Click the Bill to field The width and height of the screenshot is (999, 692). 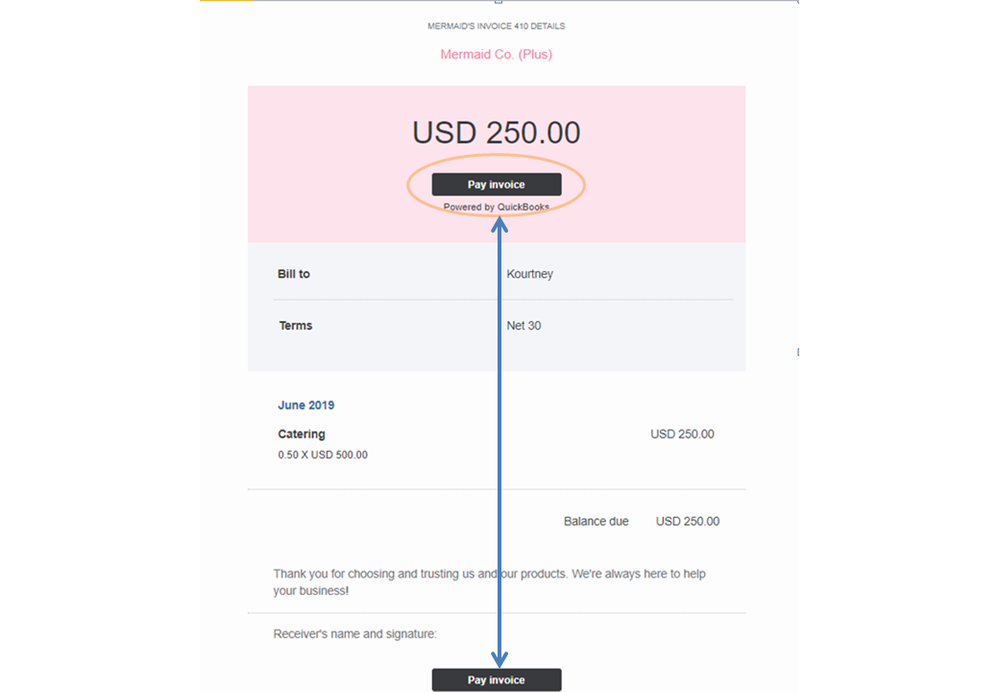pos(292,273)
